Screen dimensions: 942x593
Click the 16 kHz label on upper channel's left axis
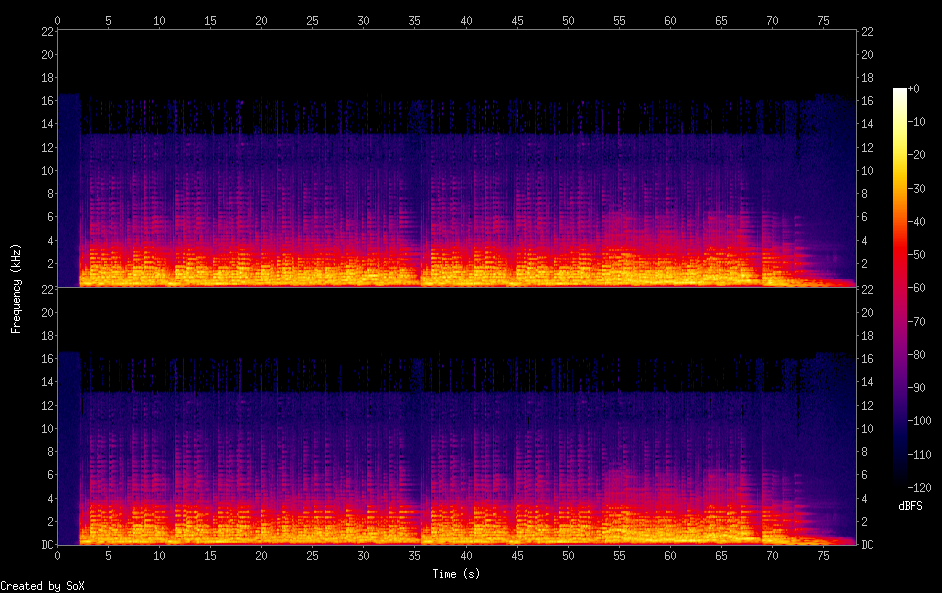coord(46,101)
